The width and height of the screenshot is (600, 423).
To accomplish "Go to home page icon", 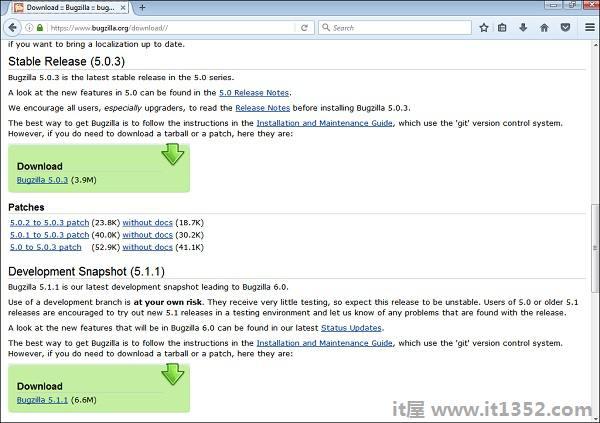I will 544,28.
